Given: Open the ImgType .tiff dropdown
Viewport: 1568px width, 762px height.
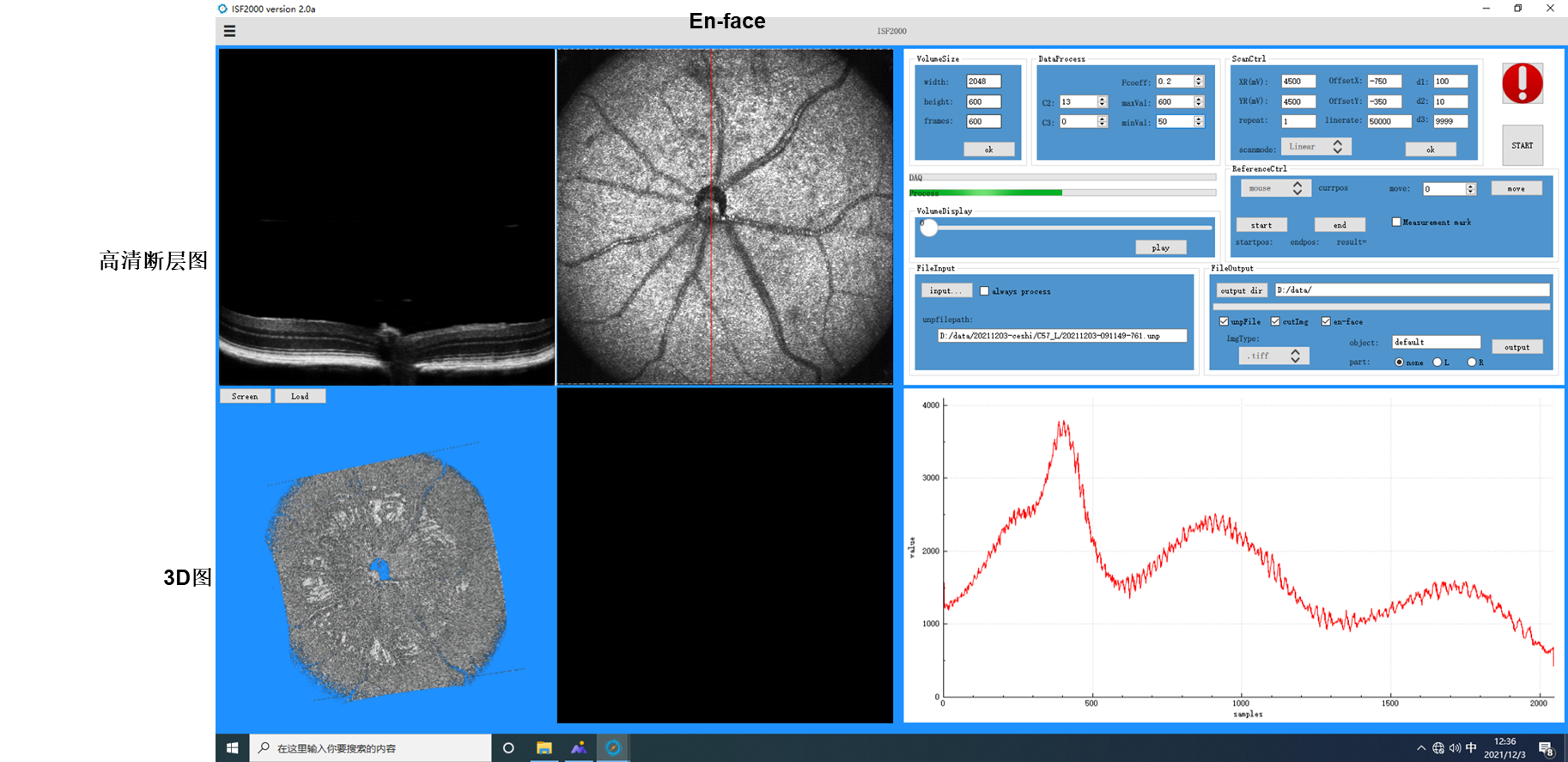Looking at the screenshot, I should [x=1274, y=356].
